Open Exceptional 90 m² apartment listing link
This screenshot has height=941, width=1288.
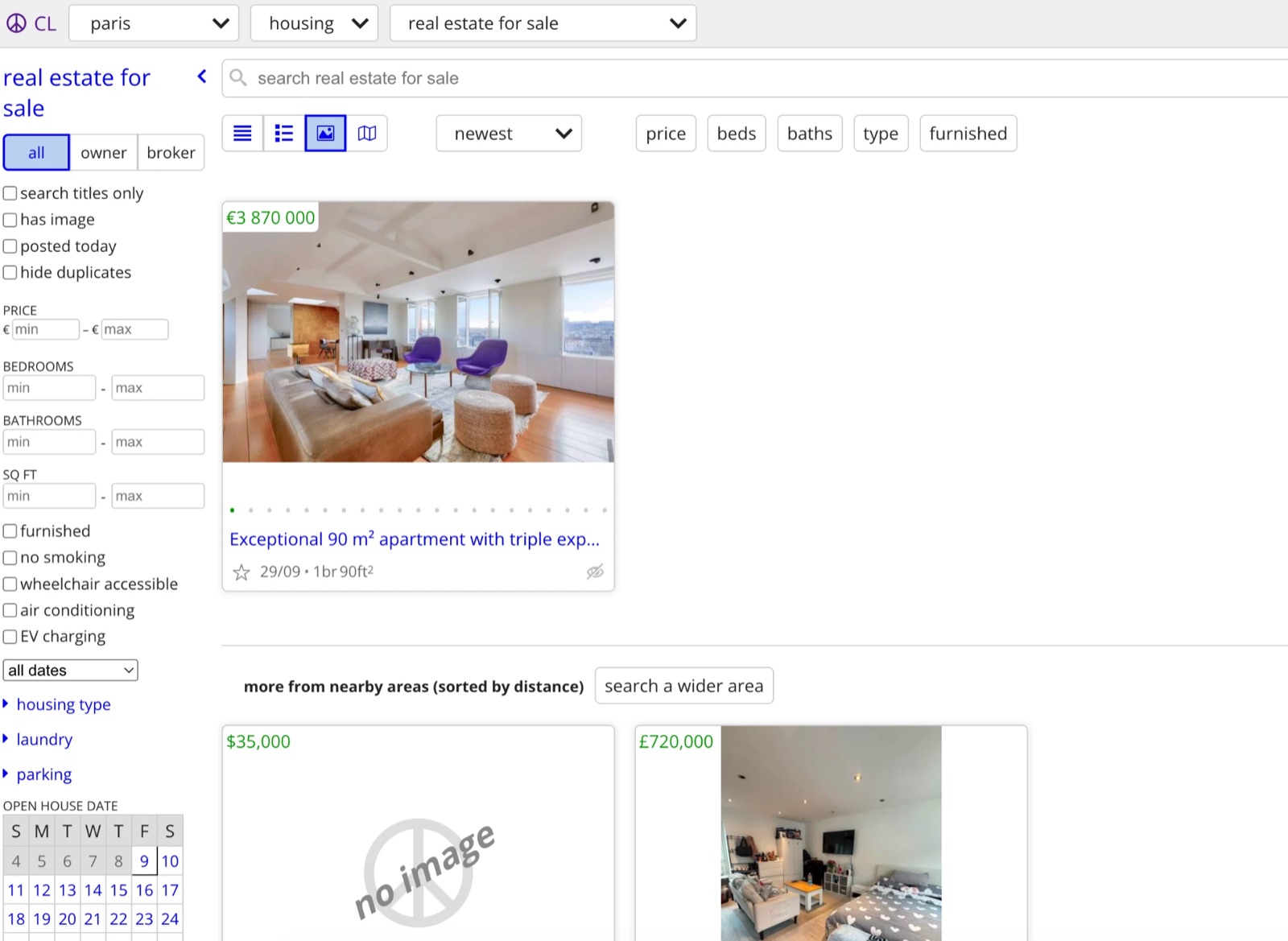pyautogui.click(x=415, y=539)
